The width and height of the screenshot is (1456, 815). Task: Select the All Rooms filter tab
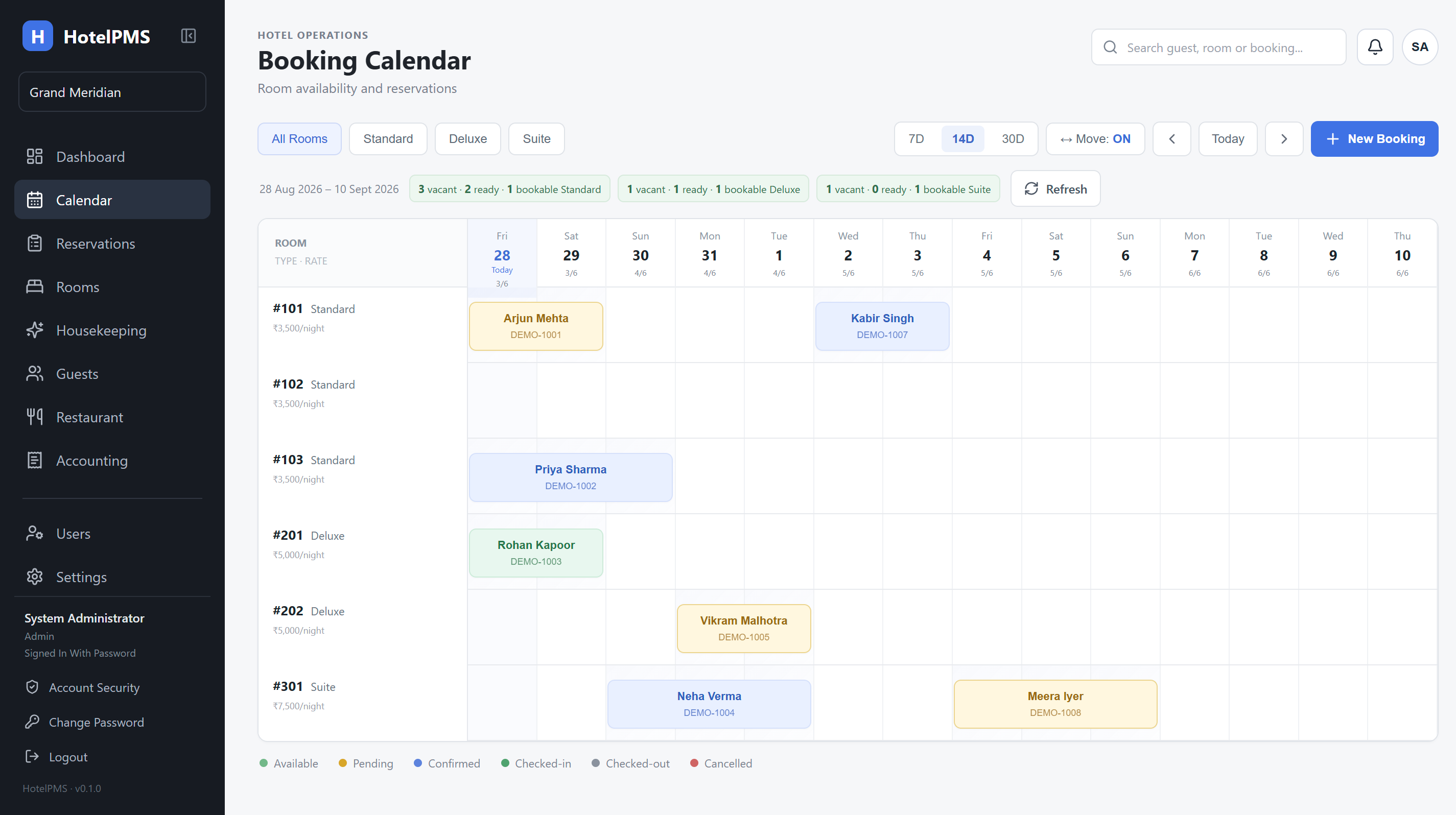[299, 139]
